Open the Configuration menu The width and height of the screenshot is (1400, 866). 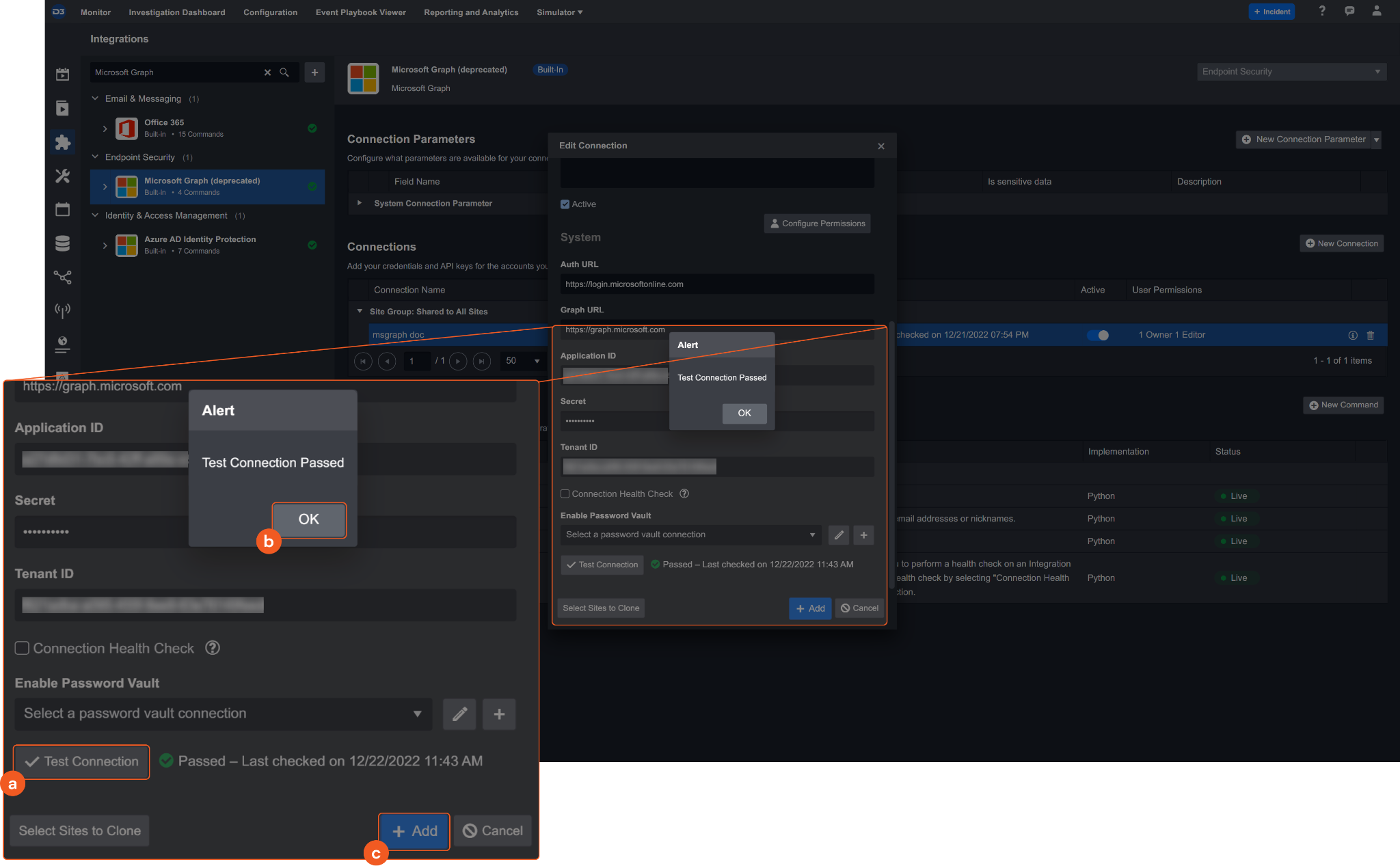tap(271, 12)
